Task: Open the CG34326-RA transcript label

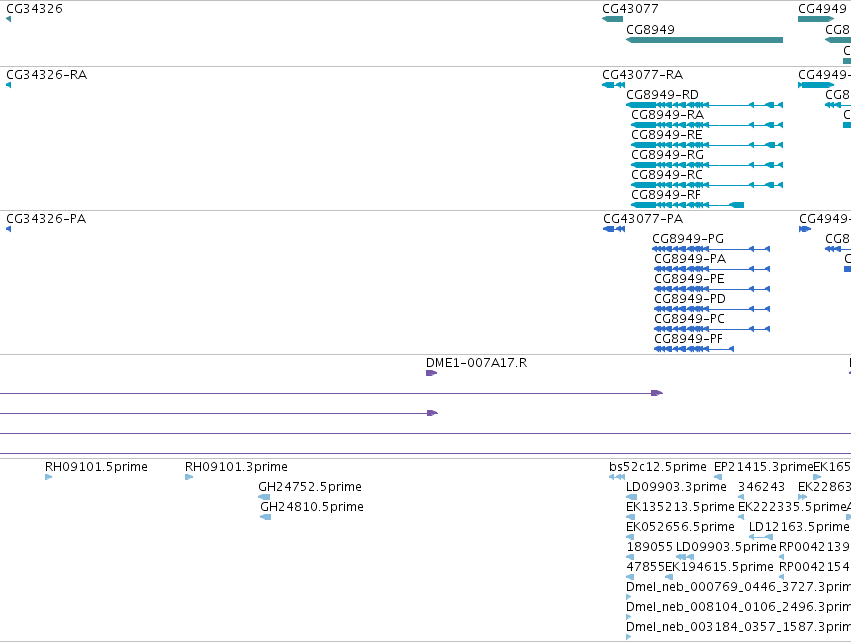Action: (47, 74)
